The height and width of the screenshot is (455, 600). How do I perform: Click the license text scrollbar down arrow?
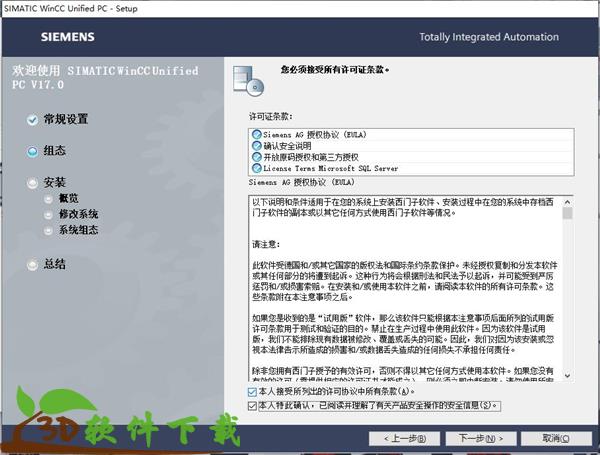pyautogui.click(x=567, y=376)
